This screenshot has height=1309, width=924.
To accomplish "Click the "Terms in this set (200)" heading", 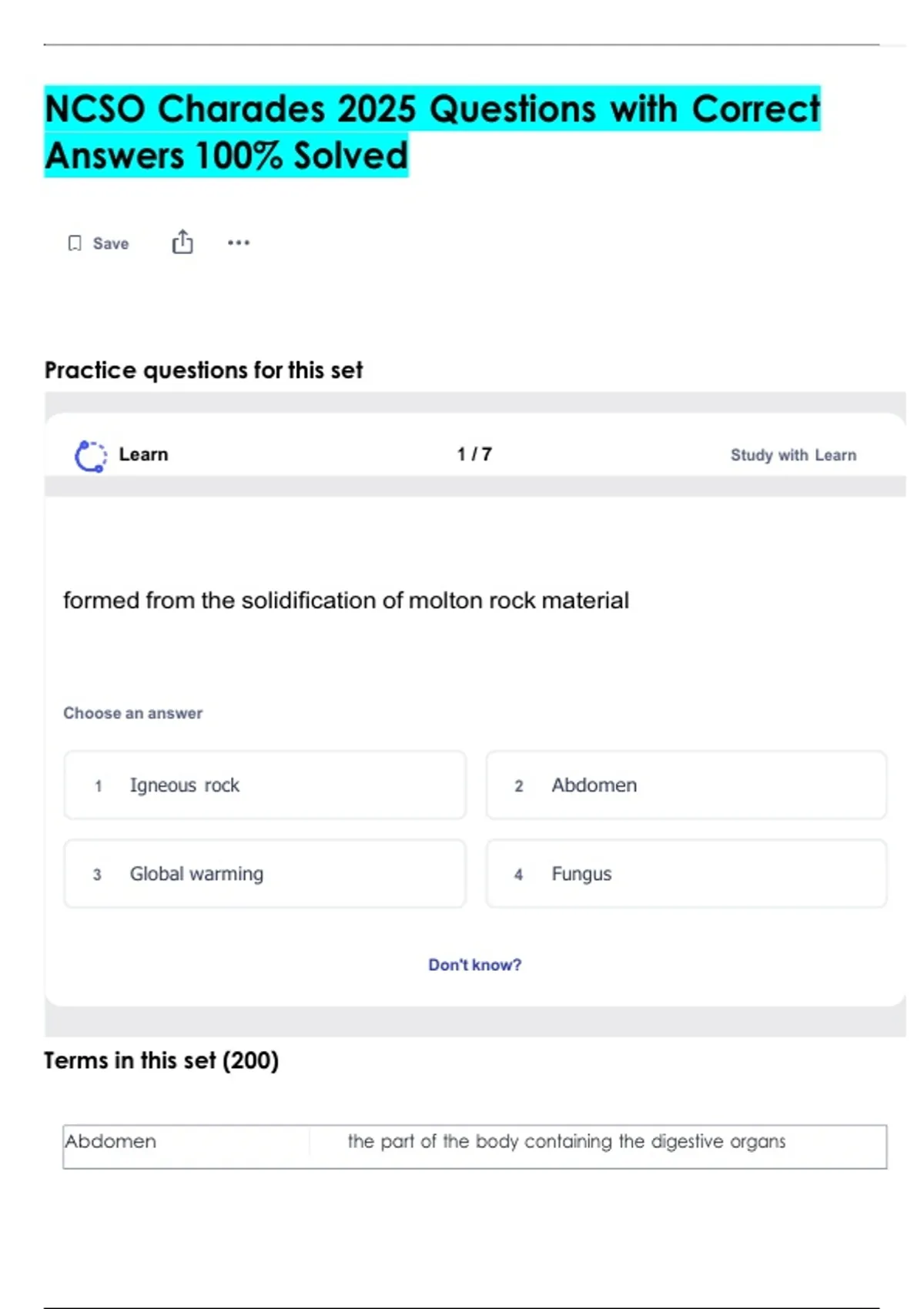I will pos(161,1060).
